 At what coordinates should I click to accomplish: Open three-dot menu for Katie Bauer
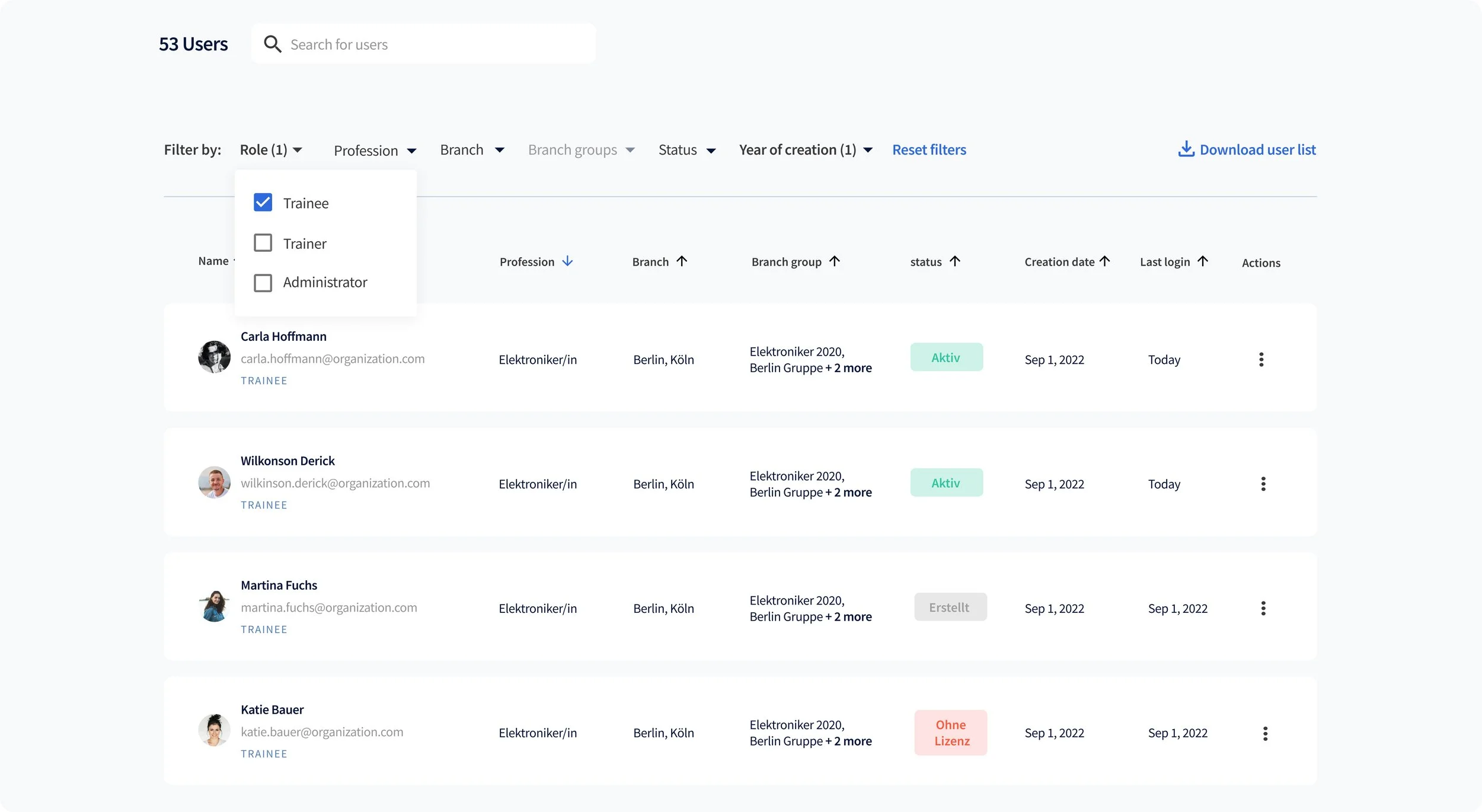coord(1264,734)
